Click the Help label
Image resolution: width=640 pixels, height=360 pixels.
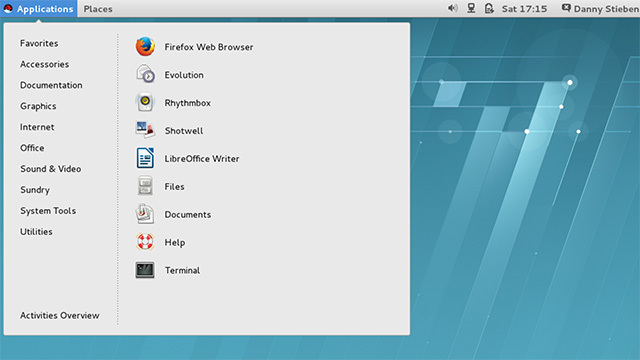point(175,242)
